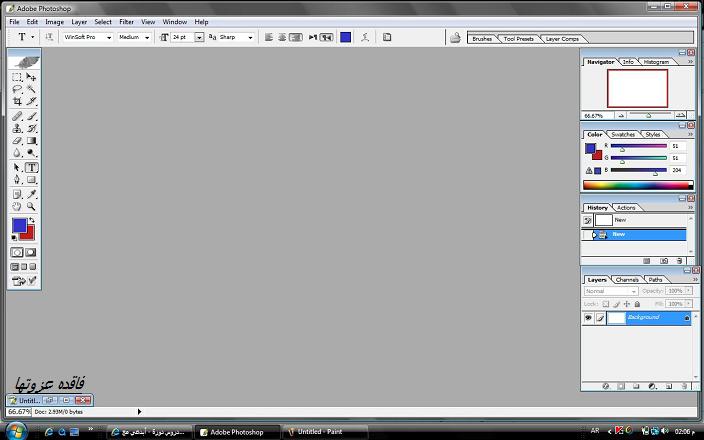Expand the font size dropdown 24 pt
The width and height of the screenshot is (704, 440).
[x=199, y=37]
